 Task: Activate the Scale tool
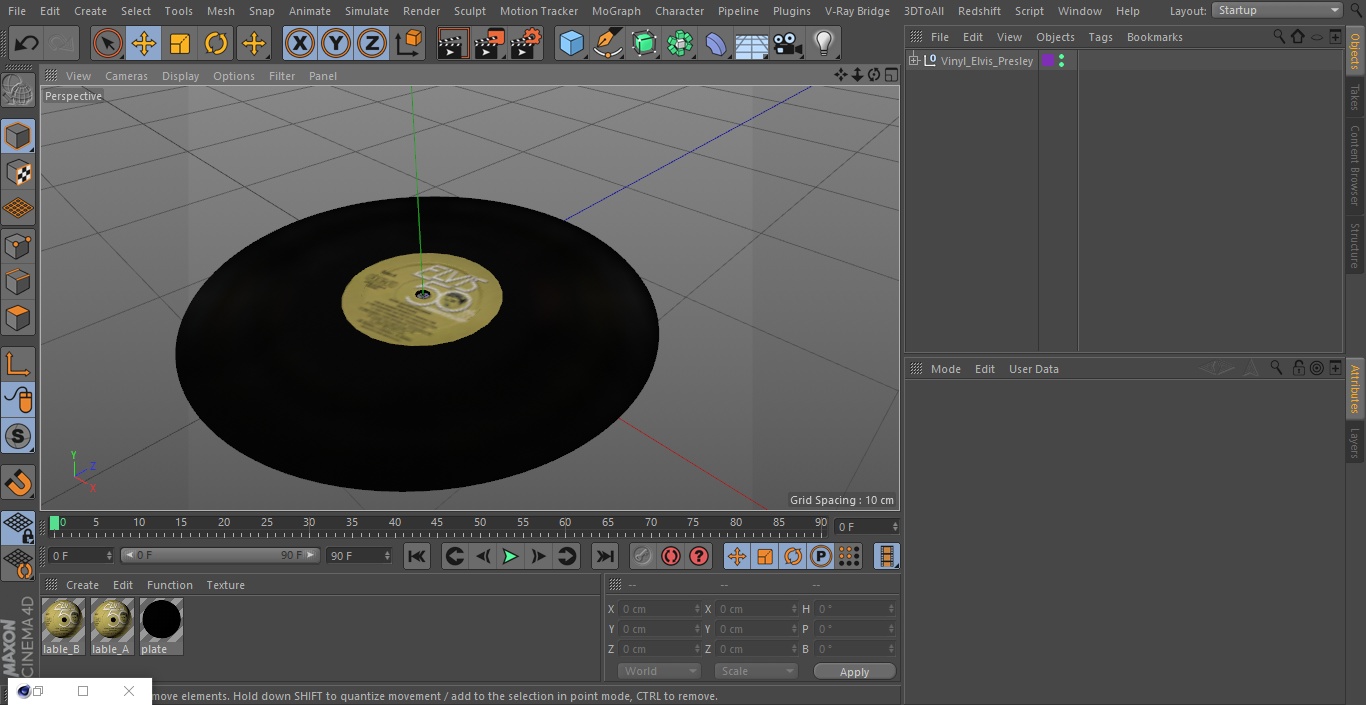(180, 44)
